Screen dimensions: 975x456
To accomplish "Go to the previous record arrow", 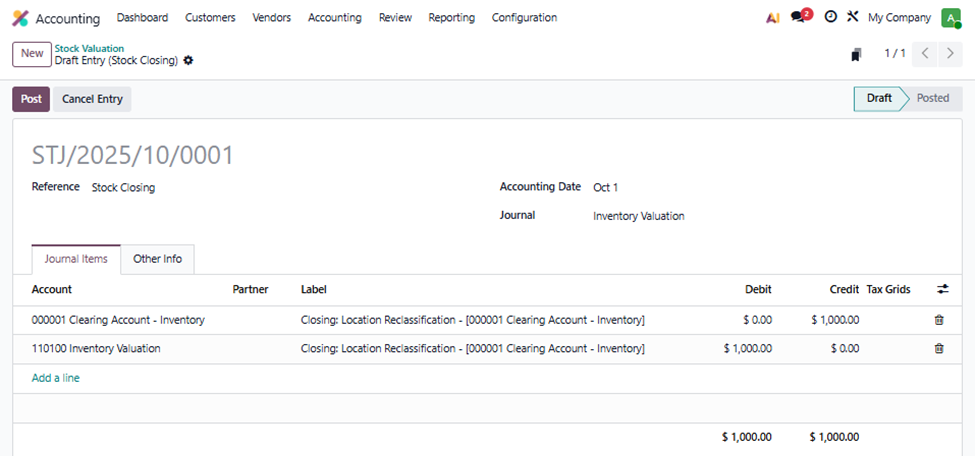I will coord(925,54).
